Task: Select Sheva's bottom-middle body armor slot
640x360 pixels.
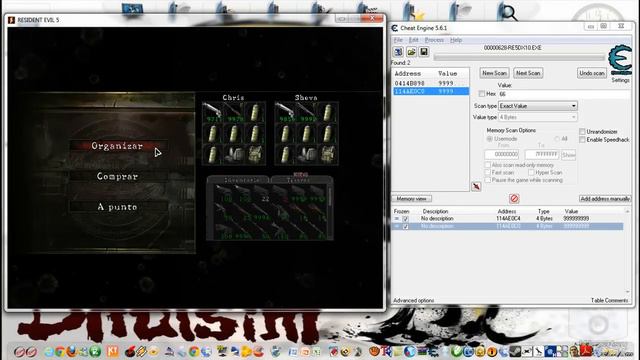Action: (x=306, y=155)
